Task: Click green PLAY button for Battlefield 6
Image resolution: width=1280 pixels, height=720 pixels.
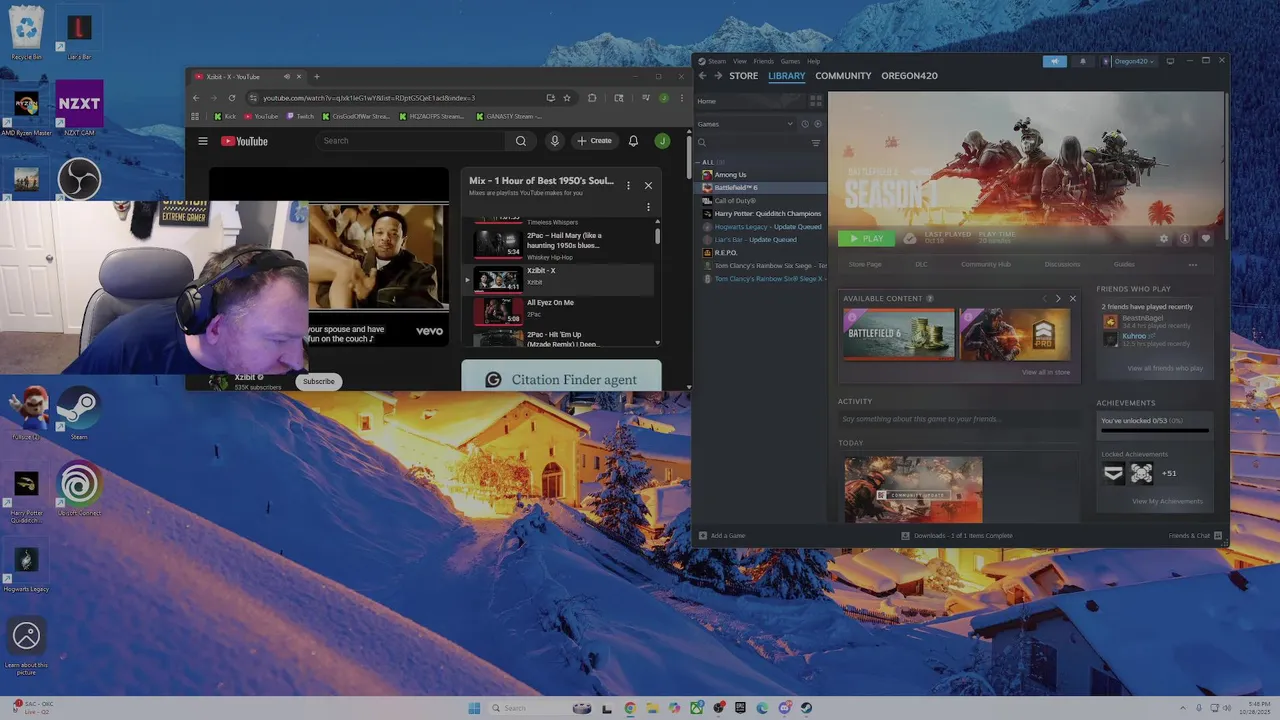Action: point(866,238)
